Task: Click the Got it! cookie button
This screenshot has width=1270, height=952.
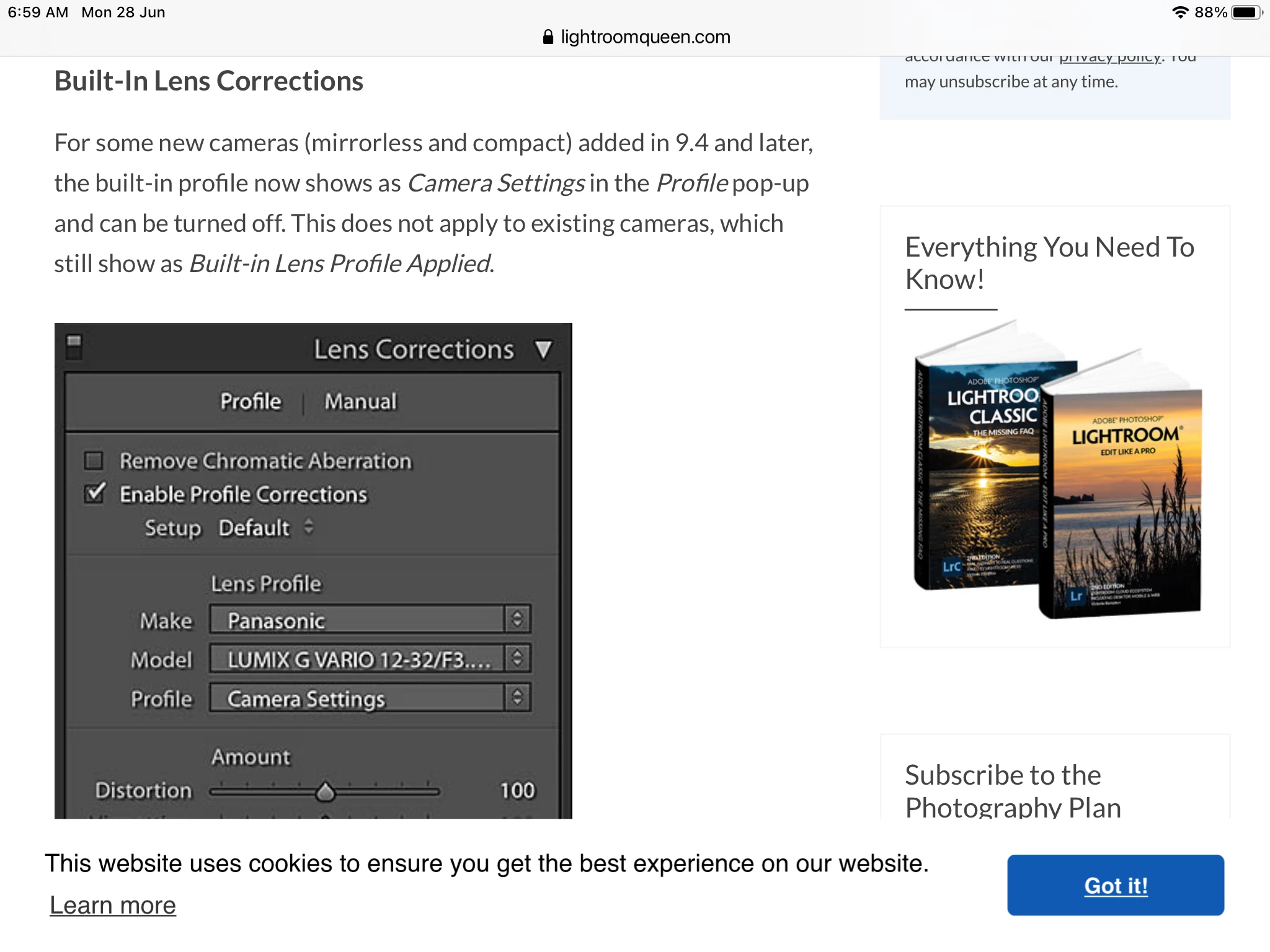Action: 1115,885
